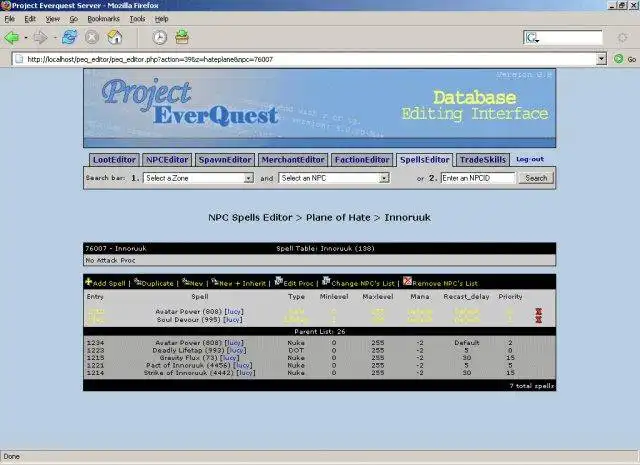
Task: Click the Edit Proc icon
Action: point(279,281)
